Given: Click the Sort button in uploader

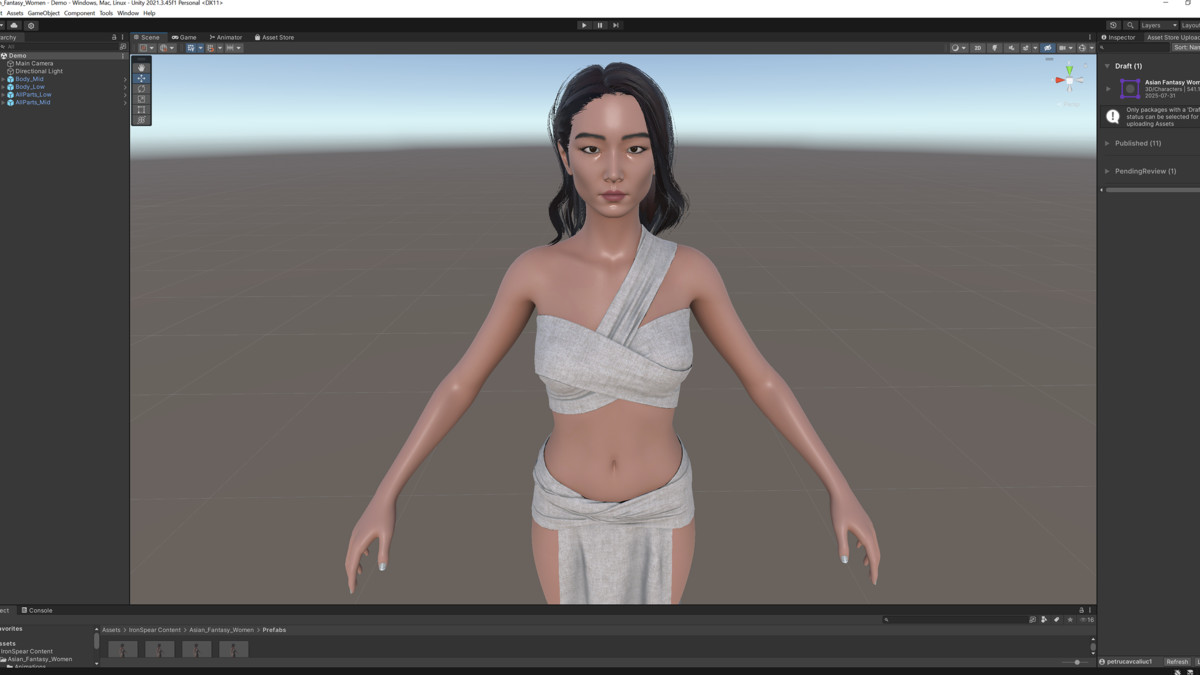Looking at the screenshot, I should point(1186,48).
